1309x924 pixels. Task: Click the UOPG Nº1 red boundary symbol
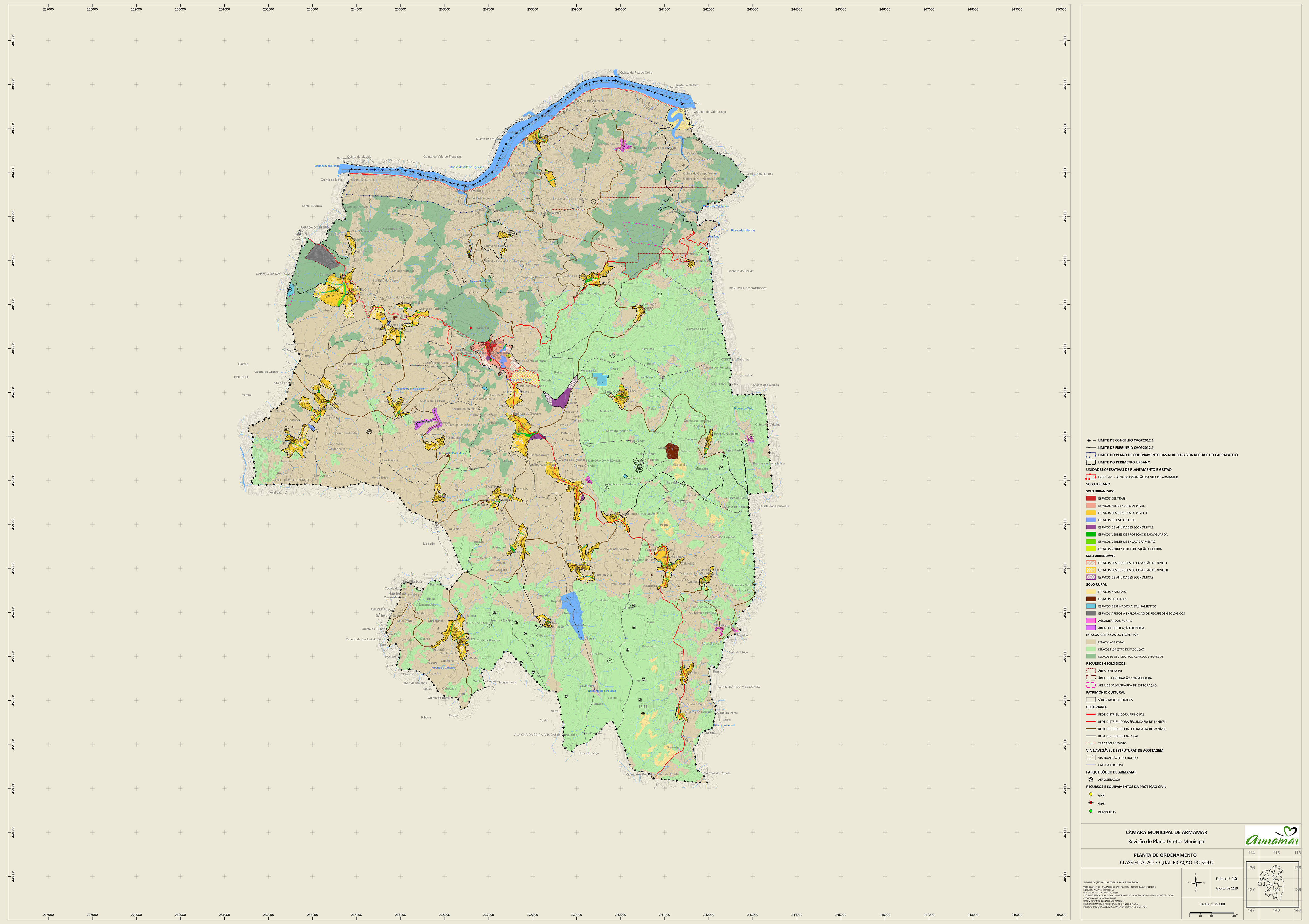click(x=1091, y=477)
